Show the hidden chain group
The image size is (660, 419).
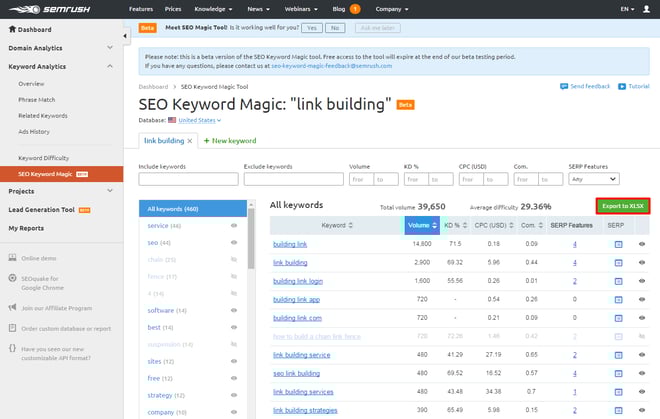[x=234, y=259]
